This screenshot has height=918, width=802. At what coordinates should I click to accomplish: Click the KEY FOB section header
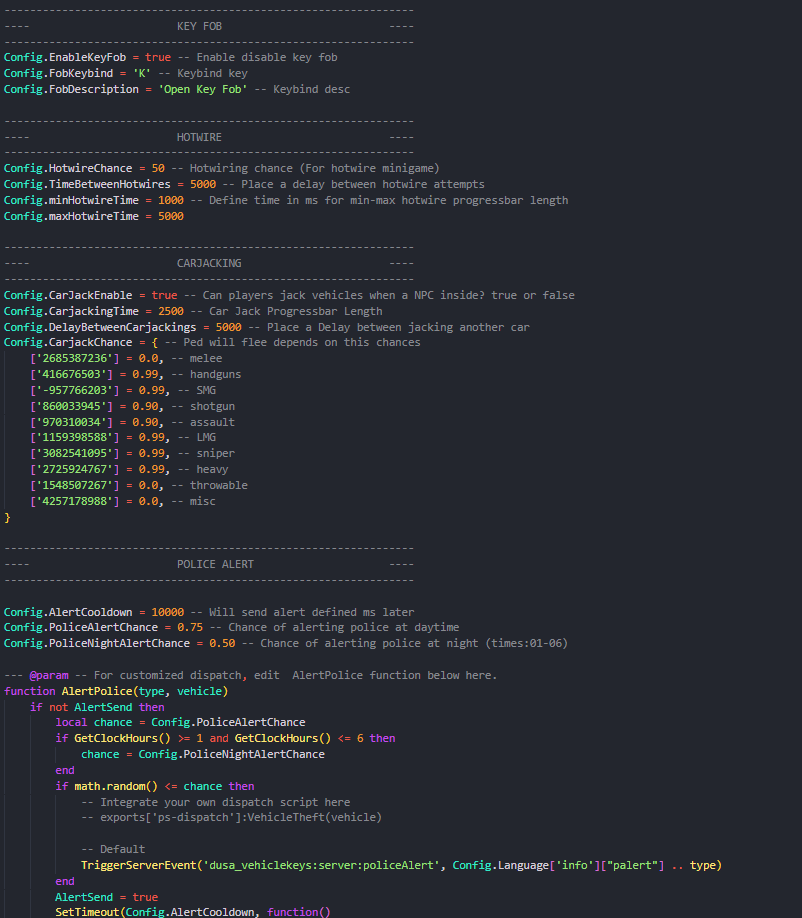click(199, 25)
